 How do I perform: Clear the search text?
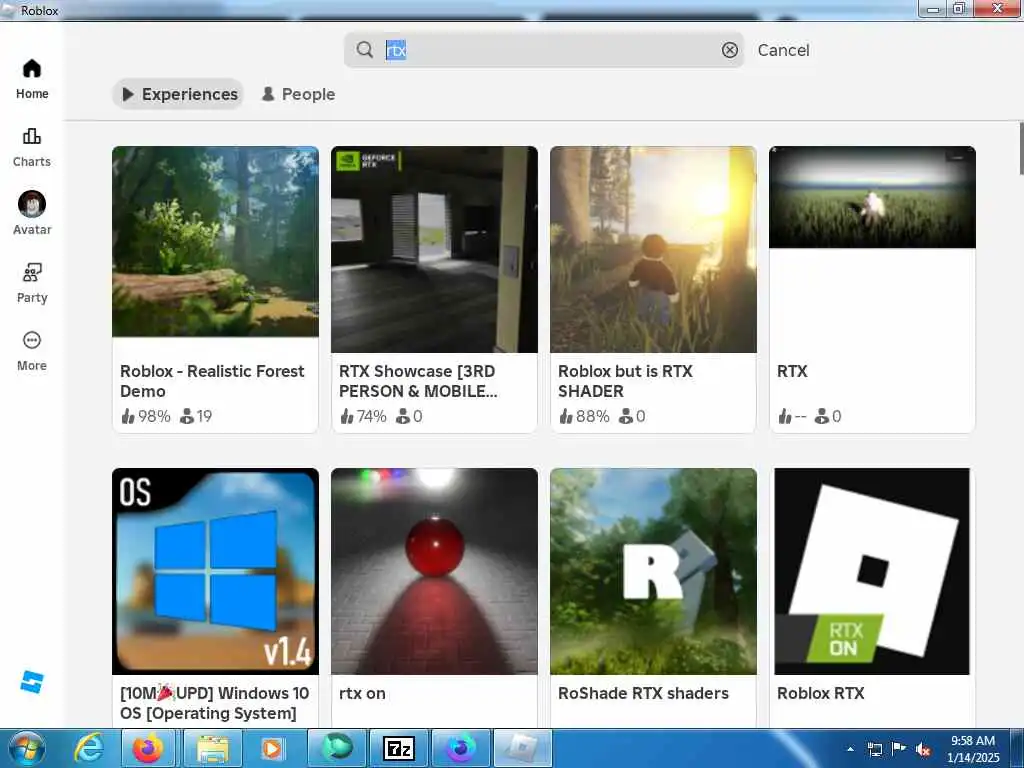pyautogui.click(x=729, y=50)
